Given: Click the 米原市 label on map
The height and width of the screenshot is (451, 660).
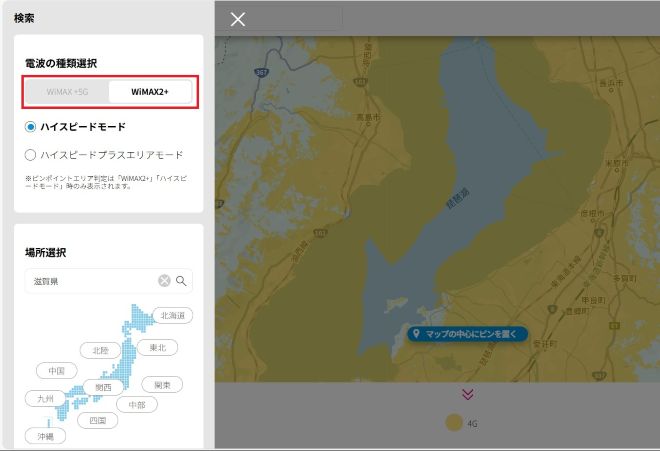Looking at the screenshot, I should pyautogui.click(x=617, y=163).
